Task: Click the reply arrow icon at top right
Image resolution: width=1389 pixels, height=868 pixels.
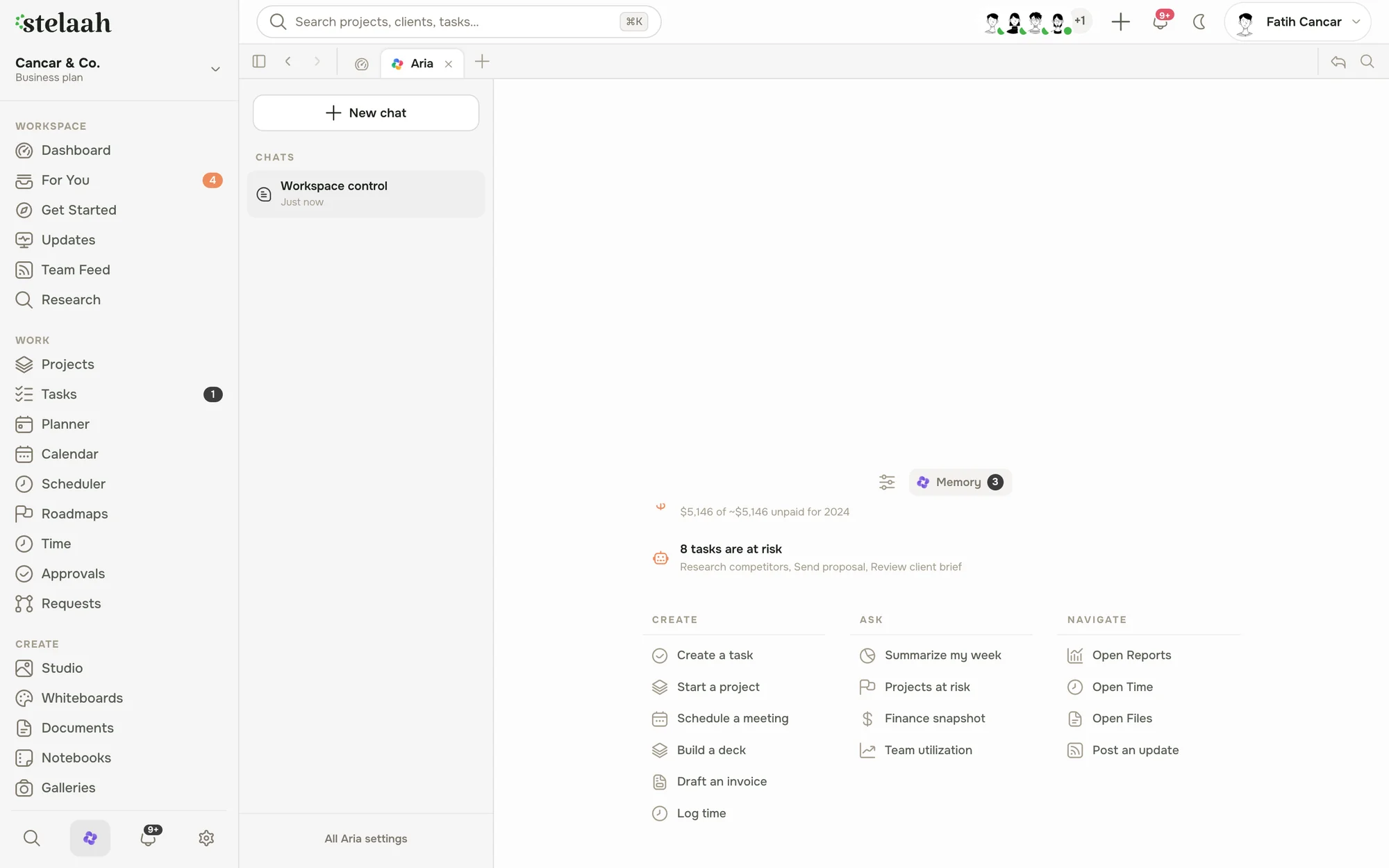Action: tap(1338, 62)
